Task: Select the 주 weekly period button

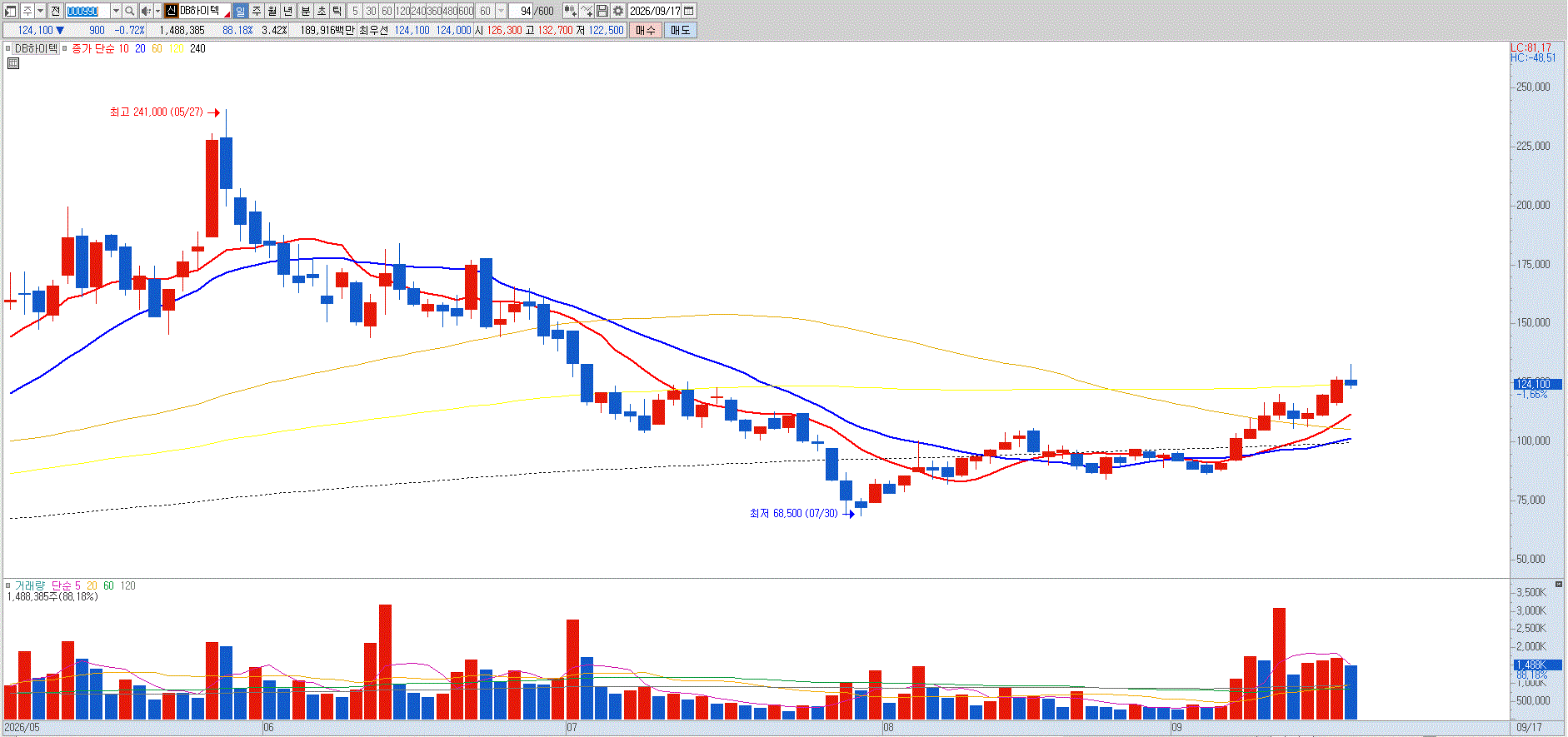Action: [257, 11]
